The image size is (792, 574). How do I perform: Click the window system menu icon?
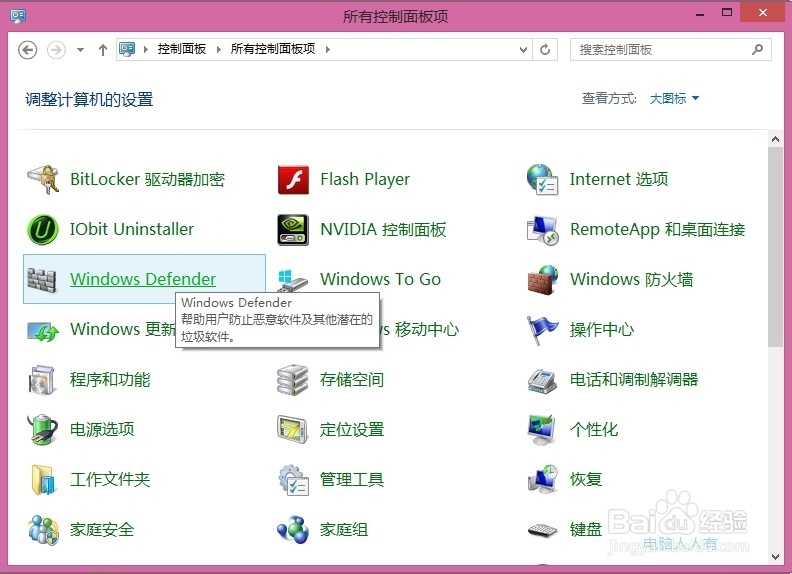[x=18, y=16]
